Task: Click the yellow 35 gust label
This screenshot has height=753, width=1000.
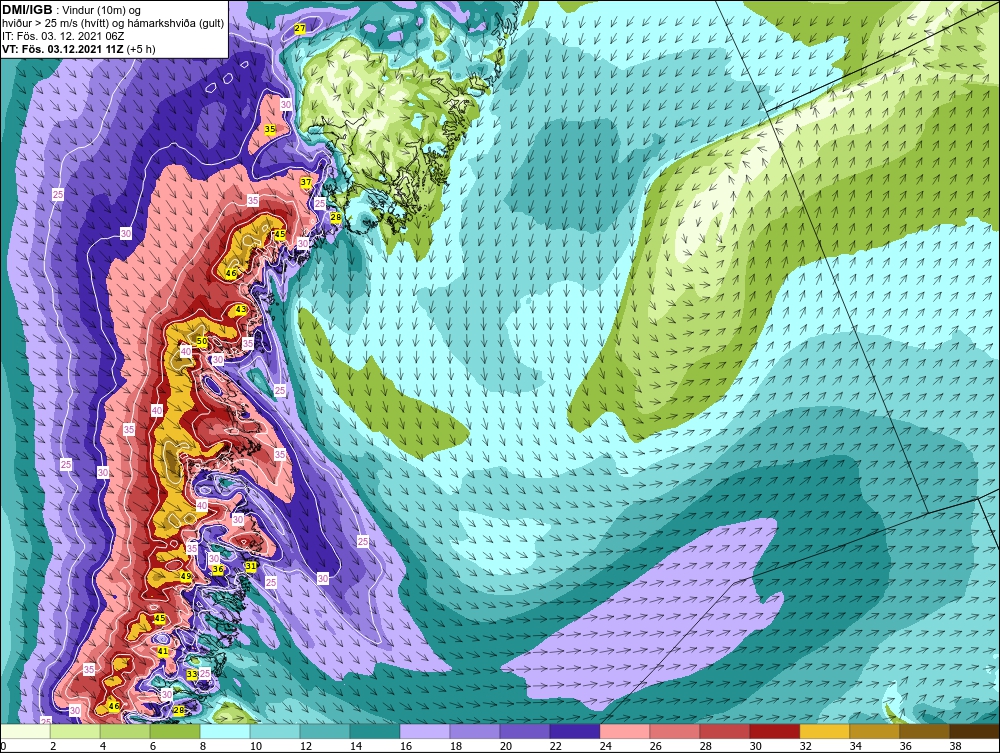Action: click(270, 129)
